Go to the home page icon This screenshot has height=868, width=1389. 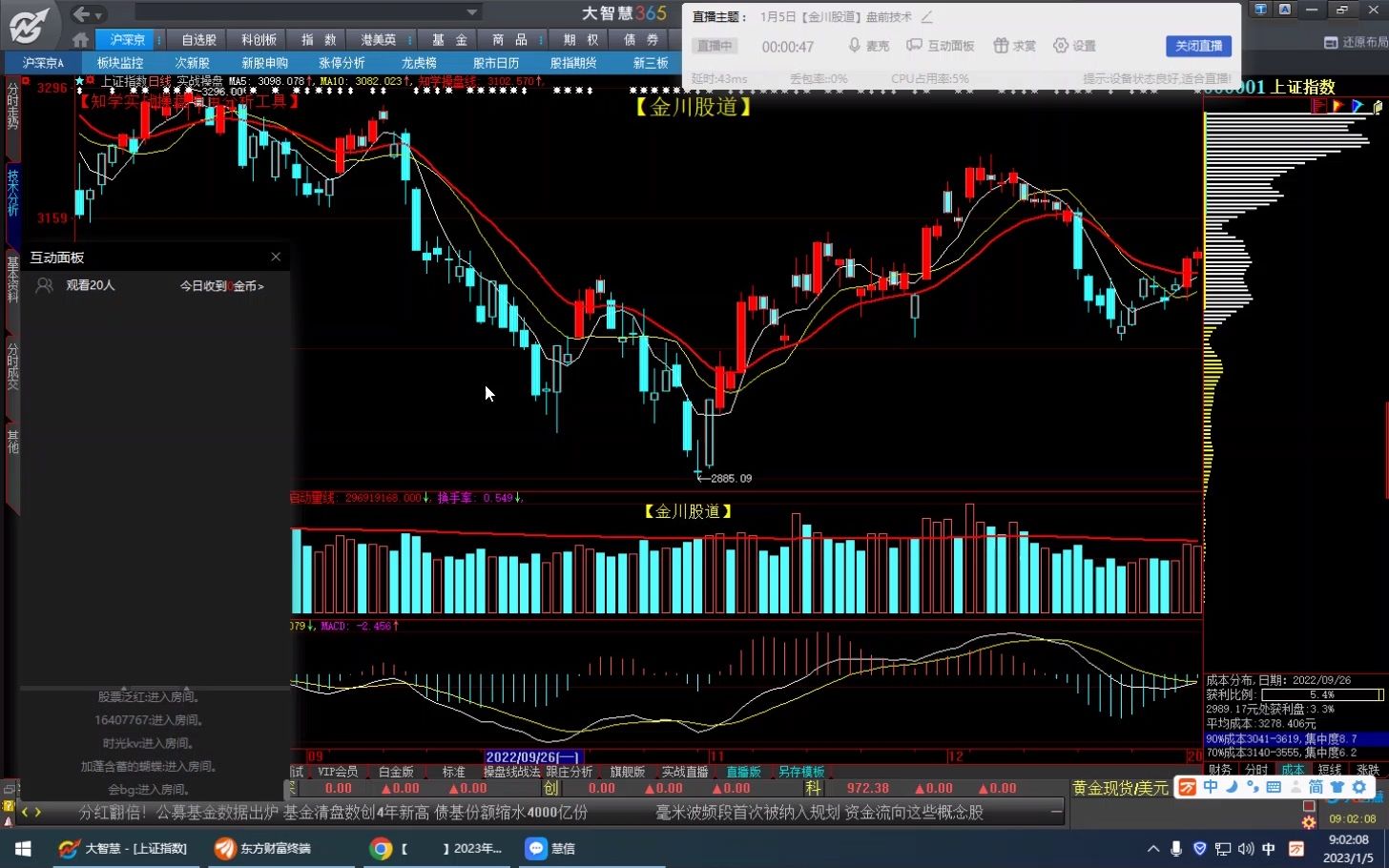(80, 40)
